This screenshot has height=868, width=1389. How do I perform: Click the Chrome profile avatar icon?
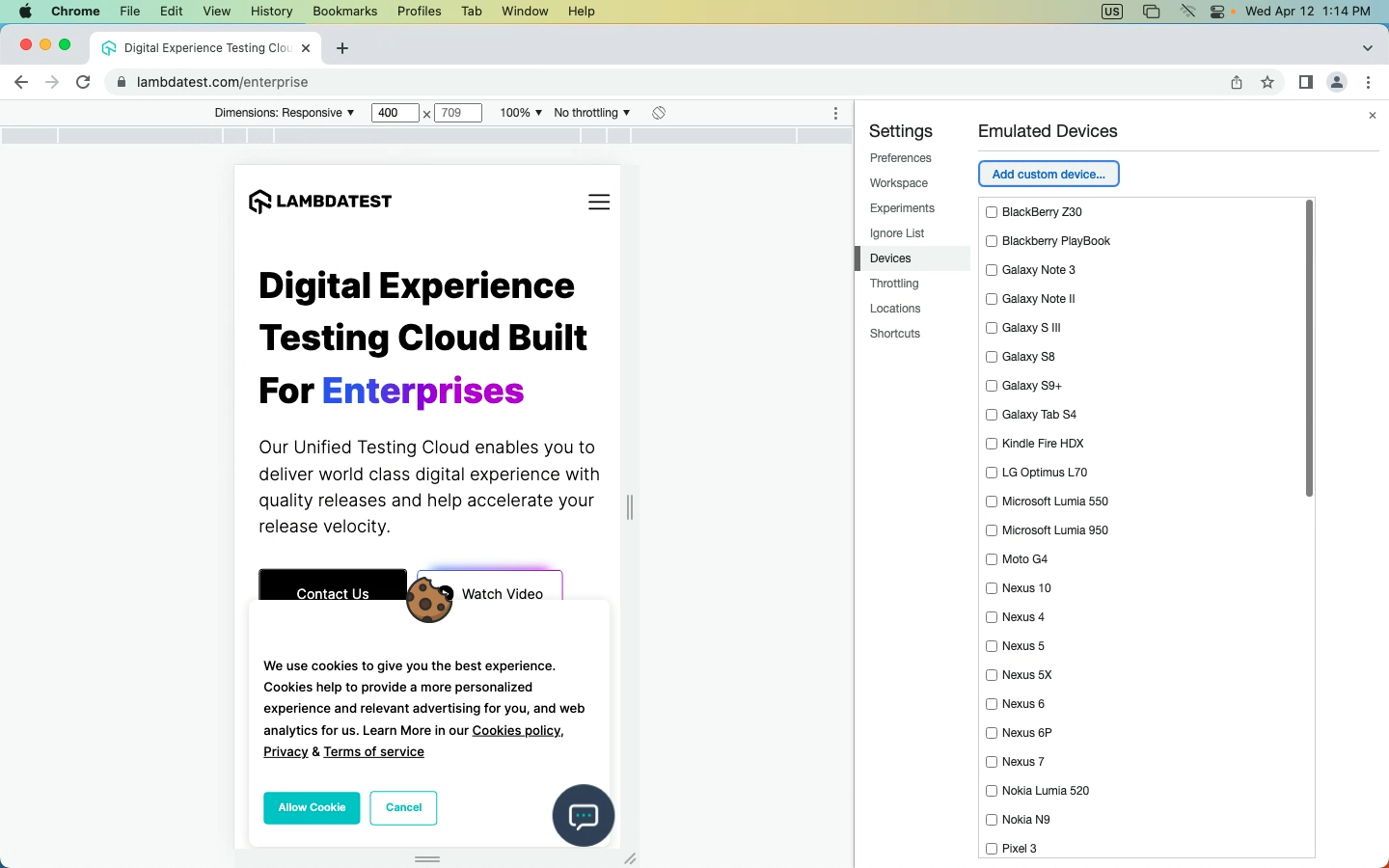click(1337, 82)
